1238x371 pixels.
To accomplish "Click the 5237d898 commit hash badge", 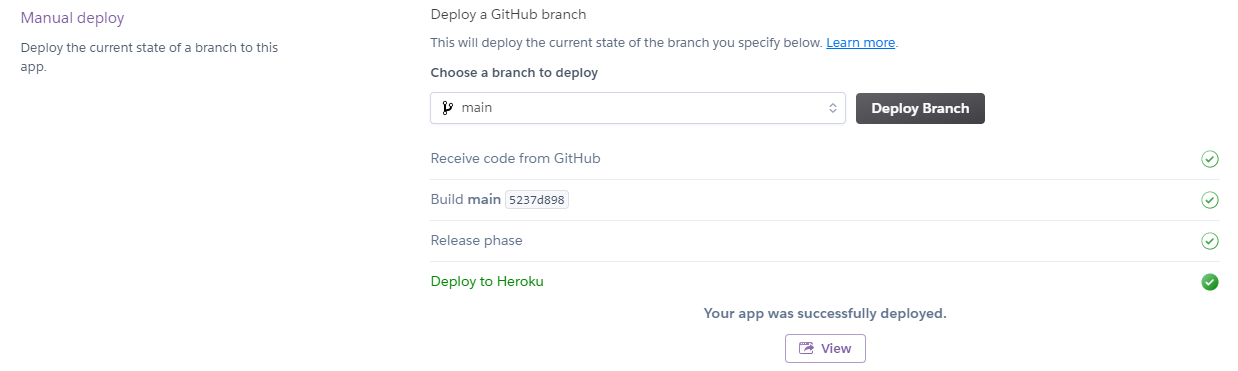I will click(x=537, y=200).
